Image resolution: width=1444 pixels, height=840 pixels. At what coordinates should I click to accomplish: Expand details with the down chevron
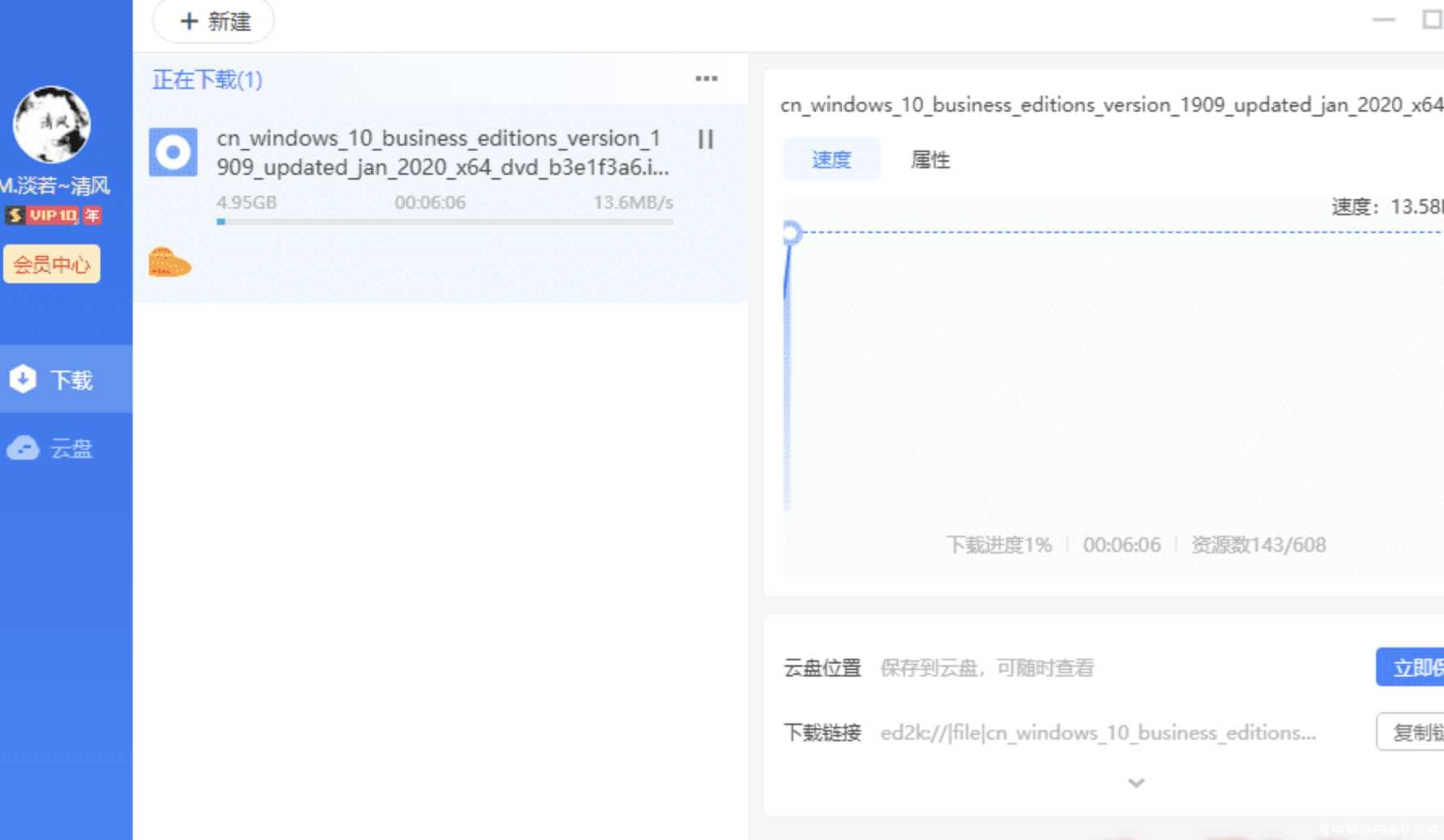pos(1136,783)
